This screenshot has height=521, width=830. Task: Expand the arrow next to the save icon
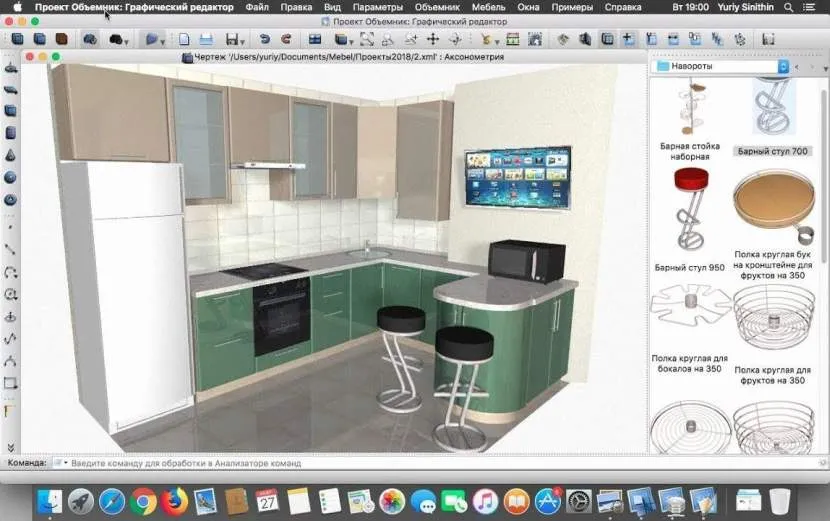tap(244, 41)
